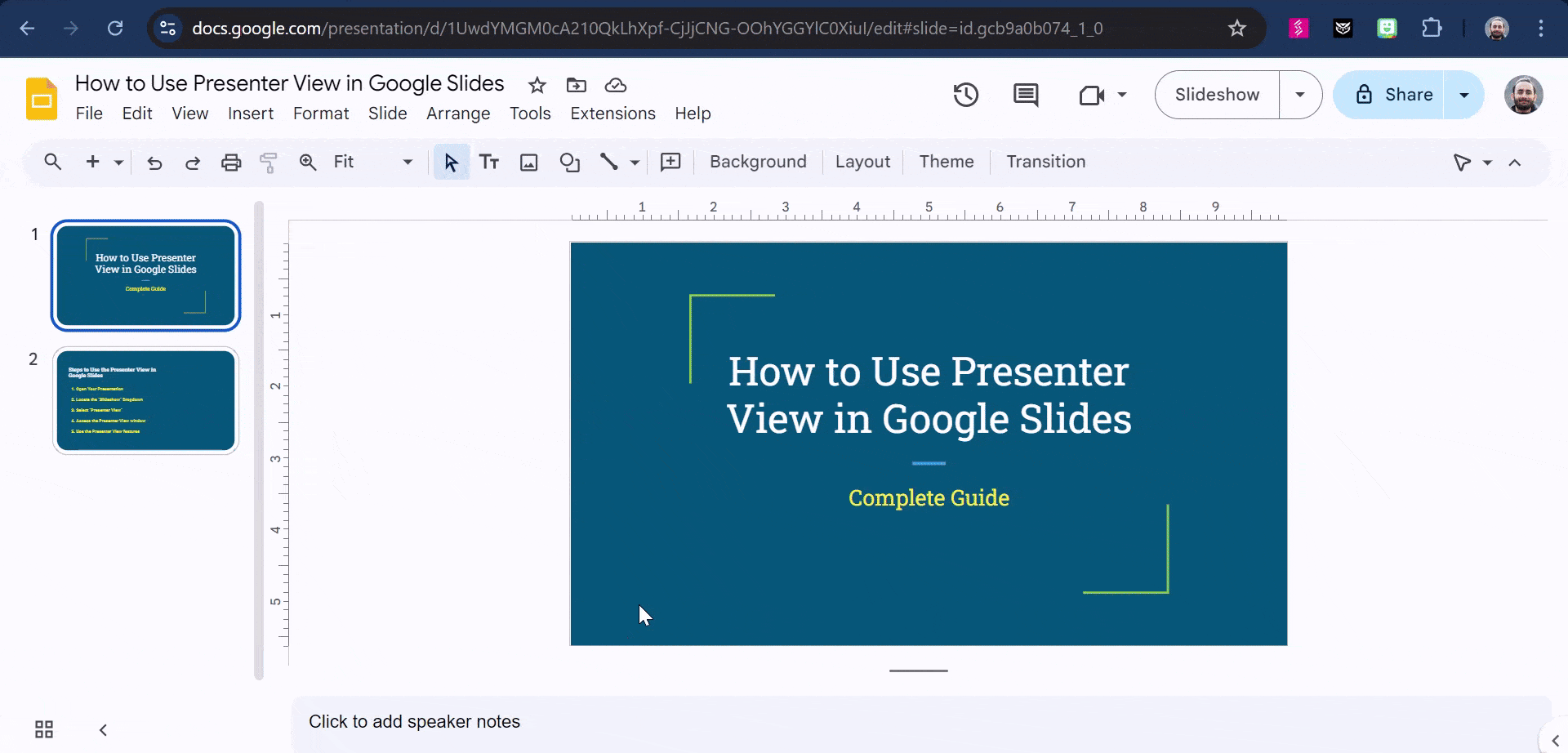Viewport: 1568px width, 753px height.
Task: Open the Format menu
Action: pos(320,114)
